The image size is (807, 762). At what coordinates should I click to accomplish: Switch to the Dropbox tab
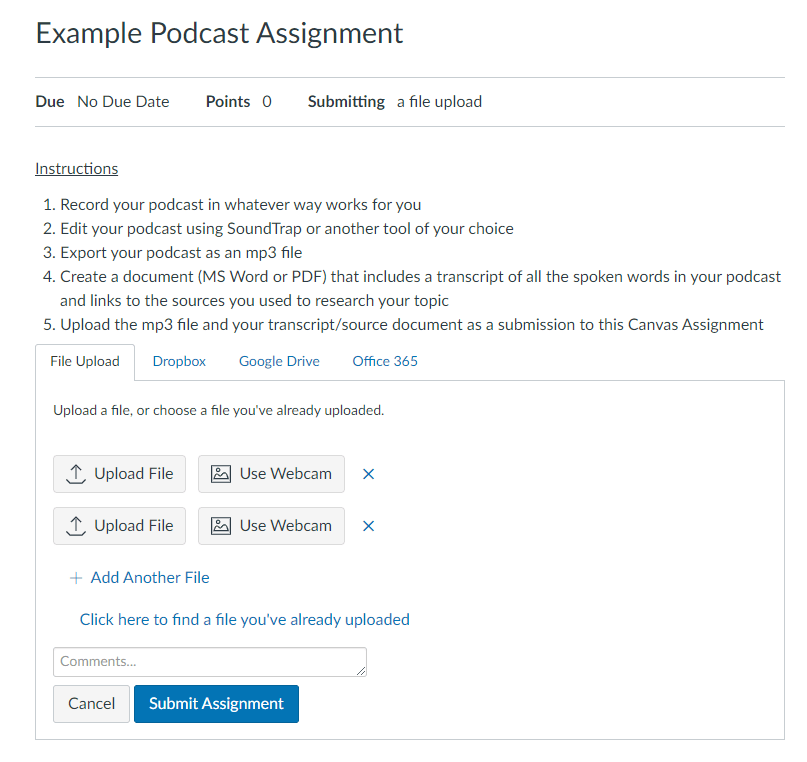(178, 361)
